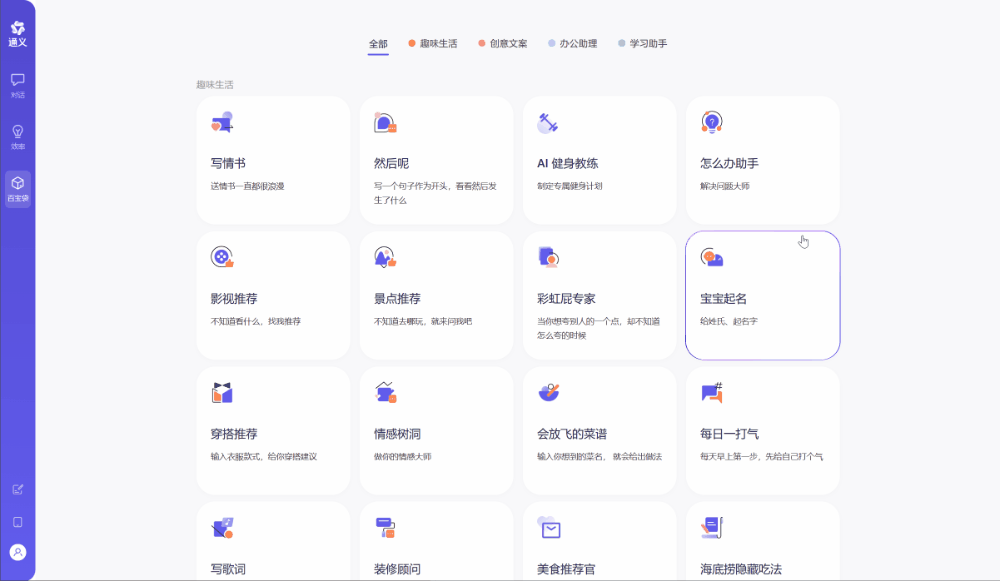Open the 彩虹屁专家 card title
Image resolution: width=1000 pixels, height=581 pixels.
coord(566,298)
